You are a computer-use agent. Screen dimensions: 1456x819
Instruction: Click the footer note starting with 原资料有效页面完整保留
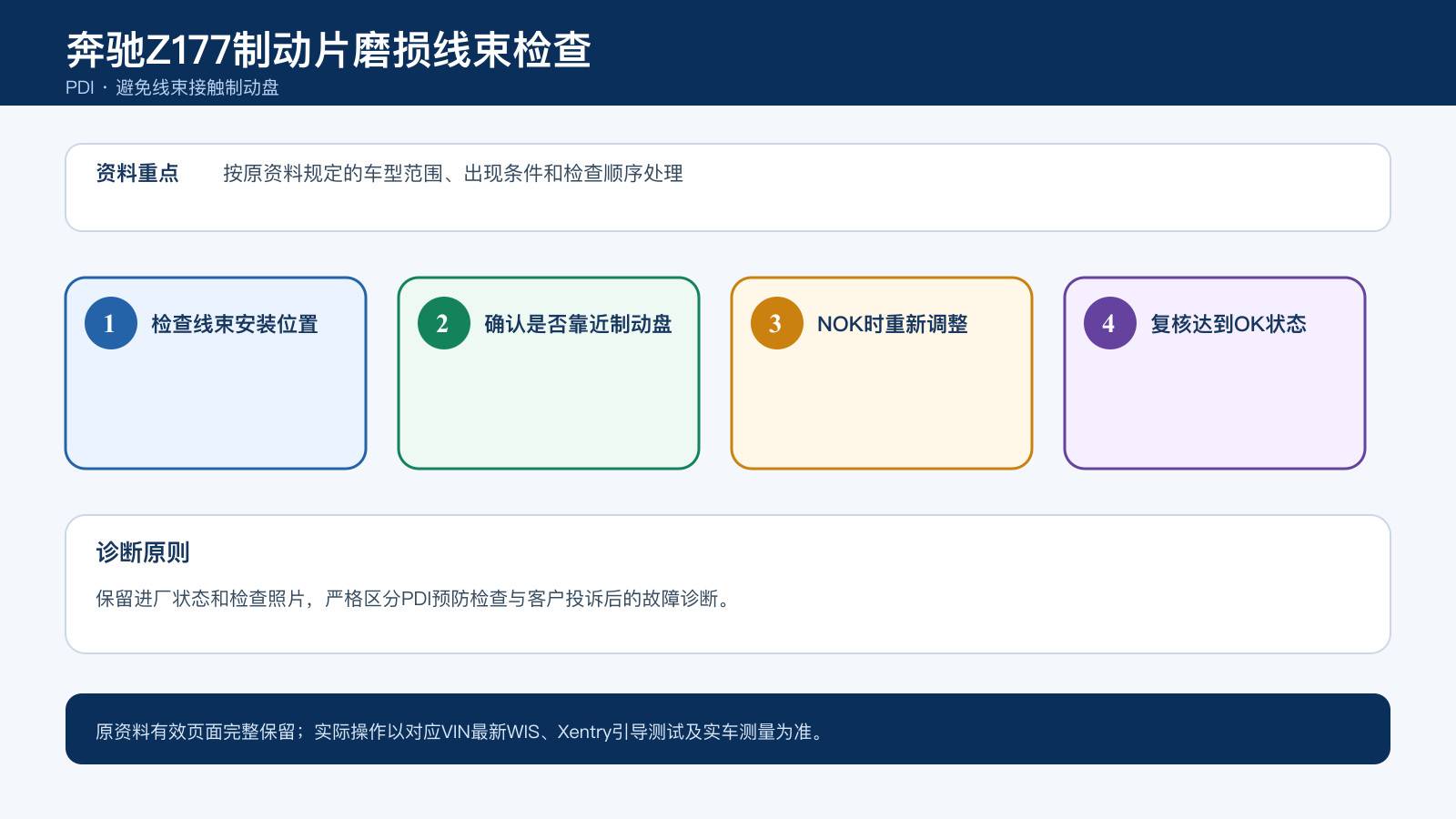460,732
